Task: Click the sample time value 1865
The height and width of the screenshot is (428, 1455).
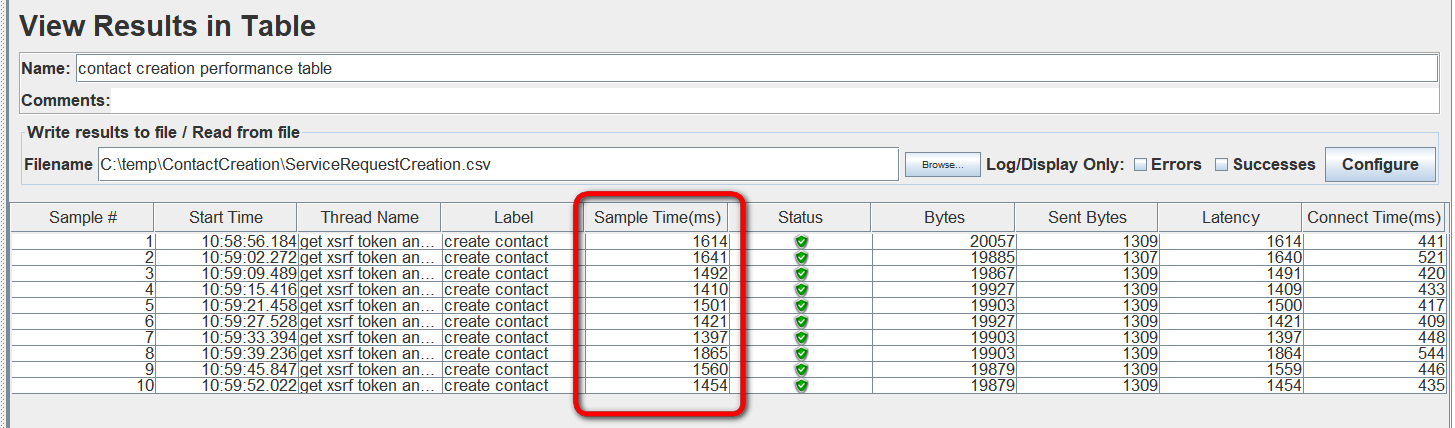Action: [x=710, y=354]
